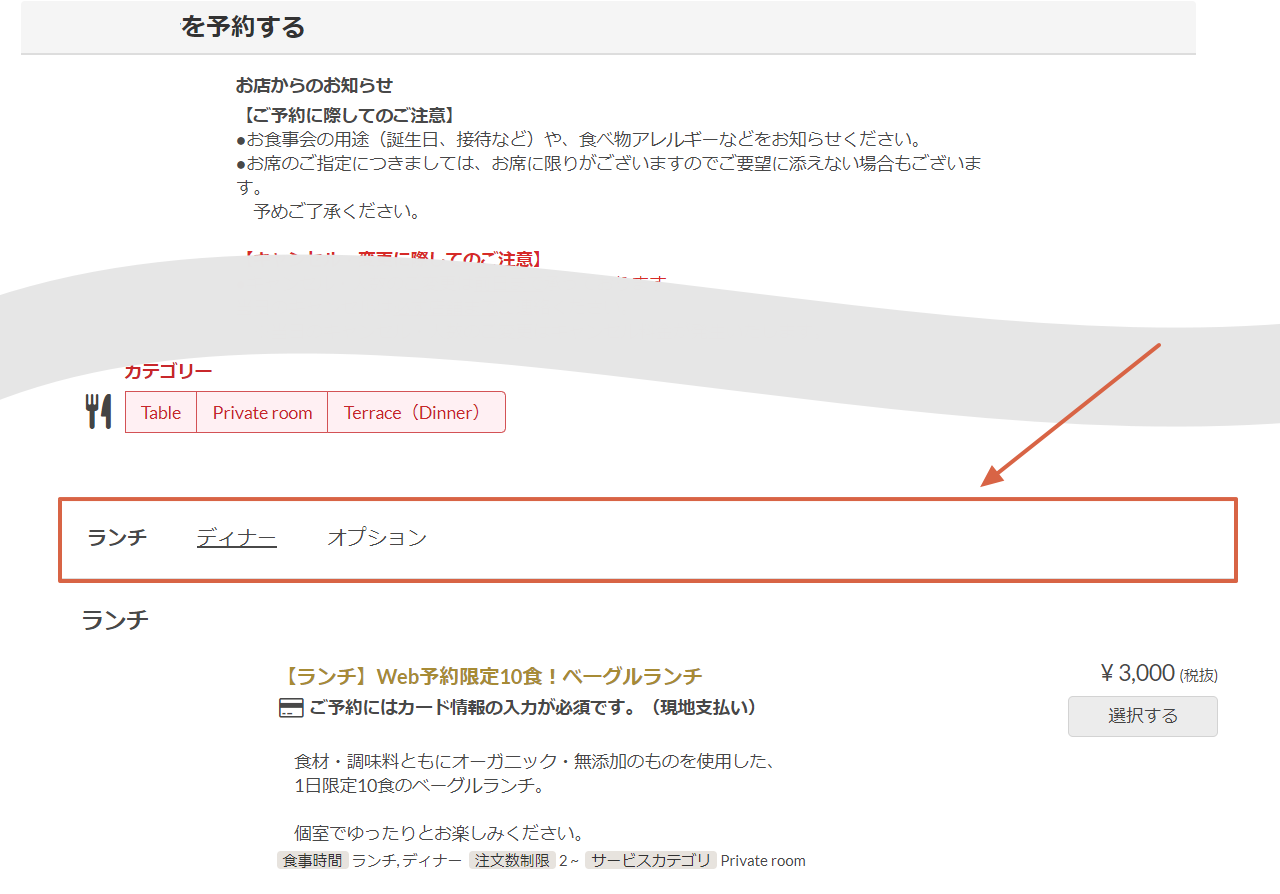Click the お店からのお知らせ heading
The width and height of the screenshot is (1280, 894).
[x=314, y=85]
